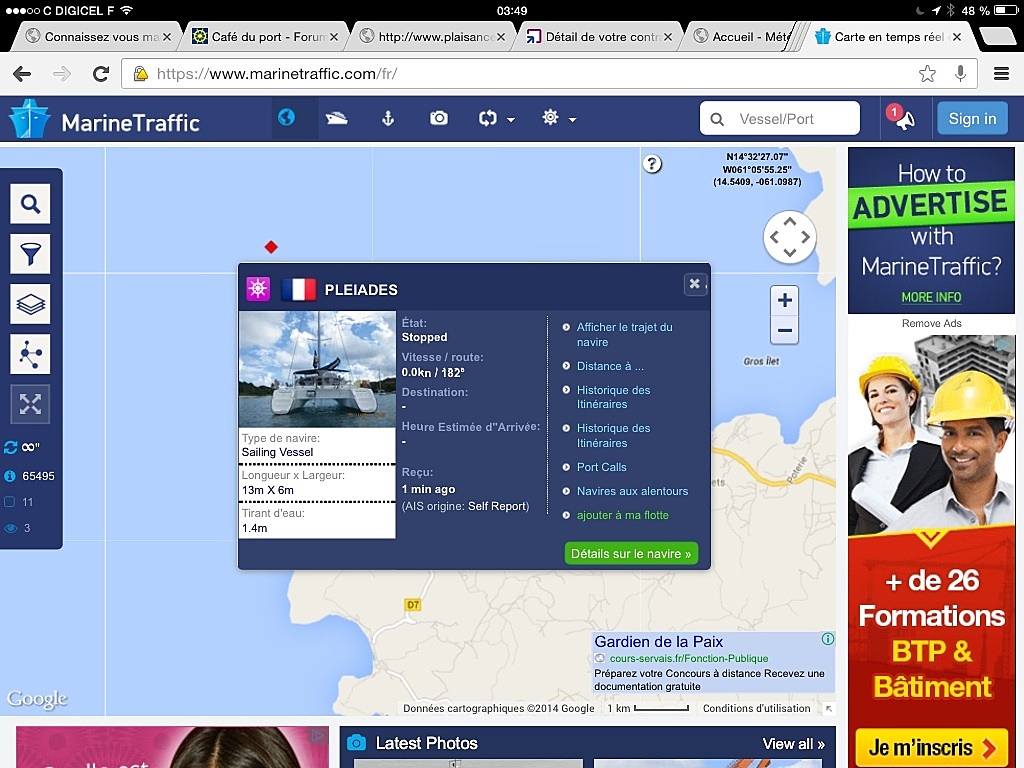This screenshot has width=1024, height=768.
Task: Tap the microphone voice search icon
Action: [x=960, y=74]
